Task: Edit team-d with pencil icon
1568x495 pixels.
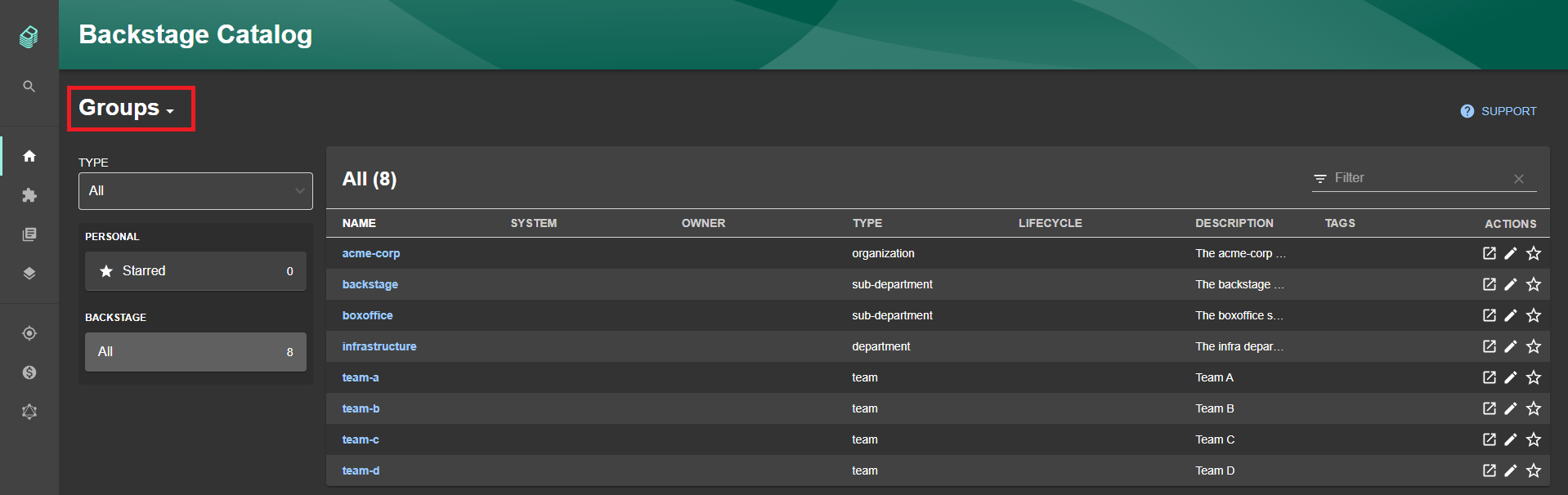Action: pyautogui.click(x=1511, y=470)
